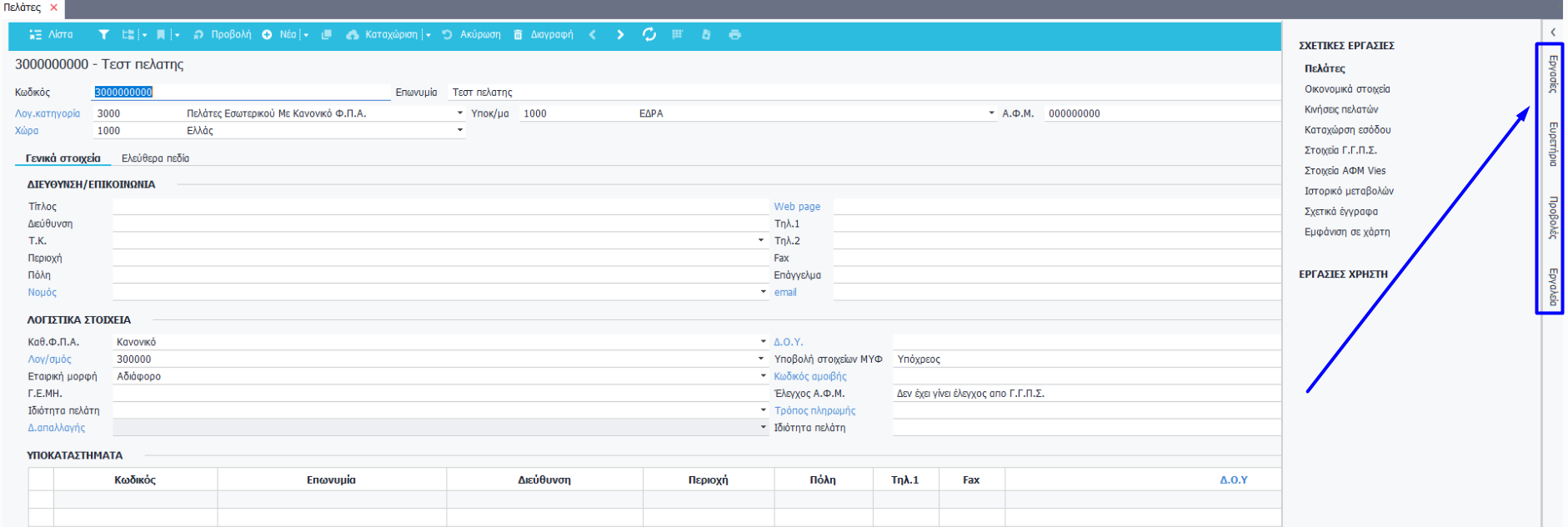
Task: Click the print icon in toolbar
Action: pos(734,35)
